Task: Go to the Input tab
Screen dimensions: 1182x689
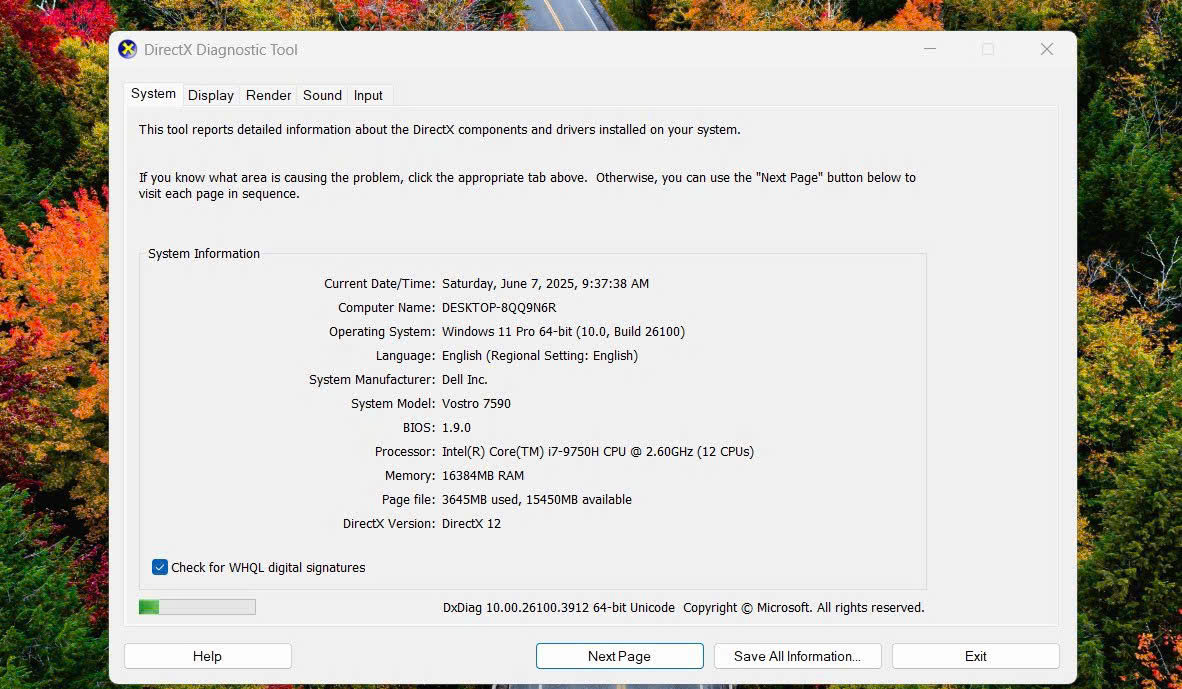Action: pyautogui.click(x=368, y=95)
